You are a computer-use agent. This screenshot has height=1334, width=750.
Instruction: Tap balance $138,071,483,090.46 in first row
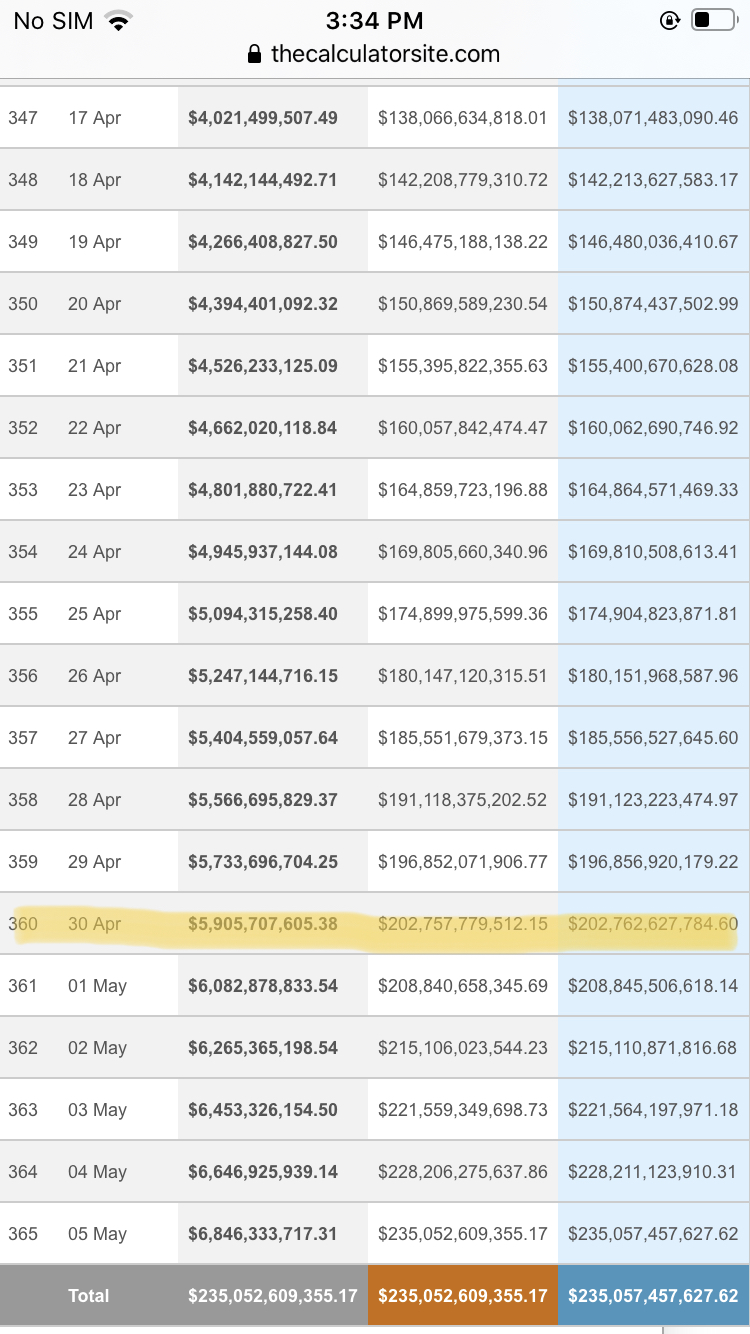click(653, 118)
